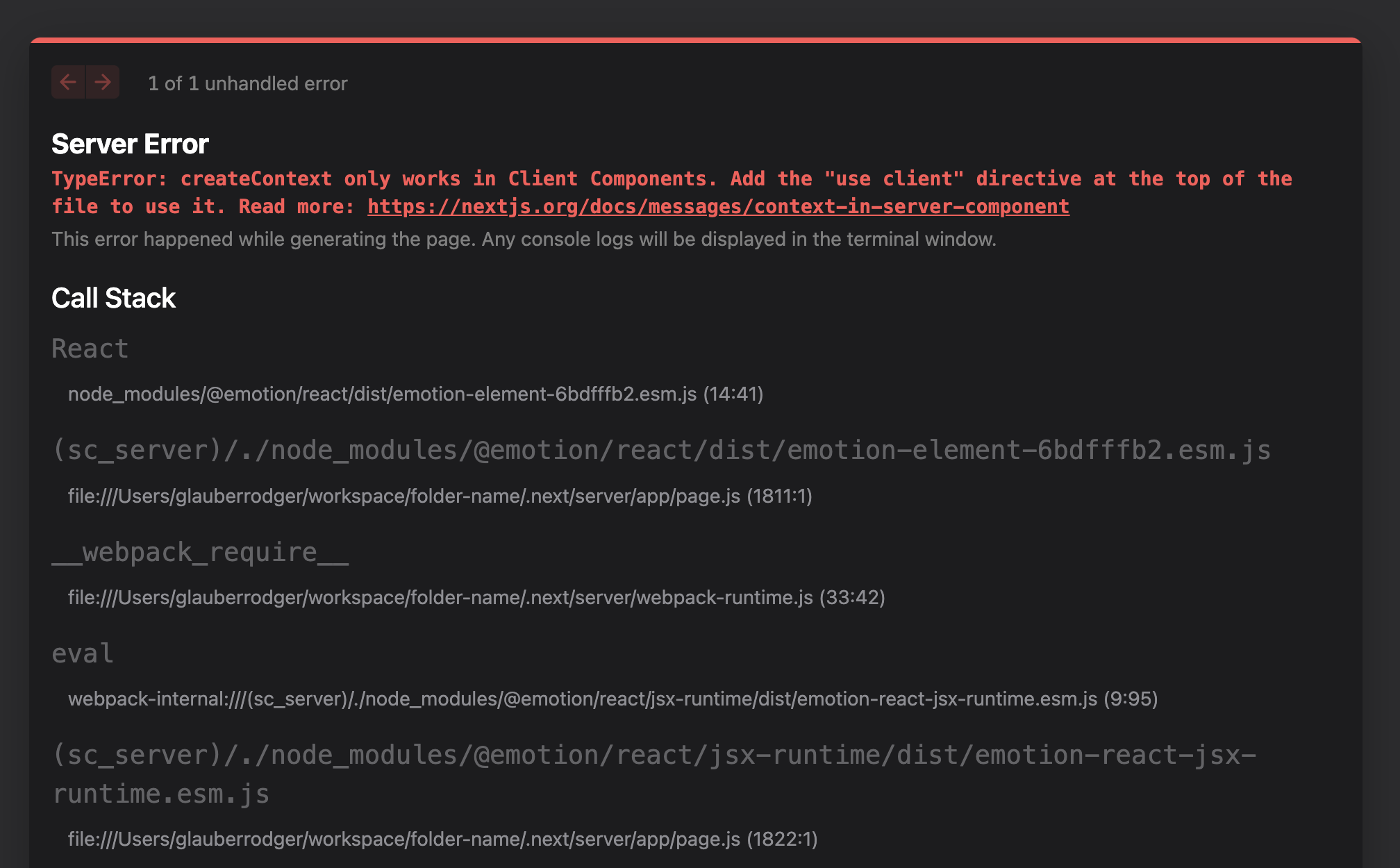
Task: Click the node_modules emotion-element file path
Action: 415,394
